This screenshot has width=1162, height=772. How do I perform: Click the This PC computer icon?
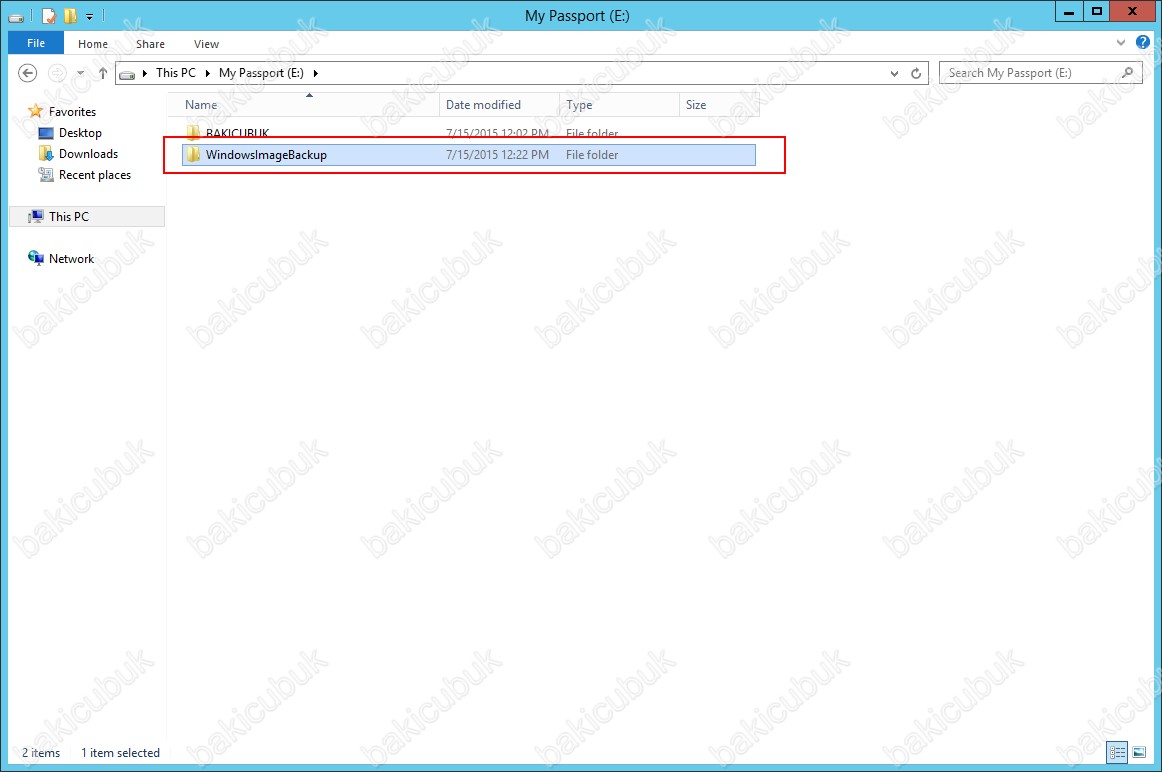(x=36, y=216)
